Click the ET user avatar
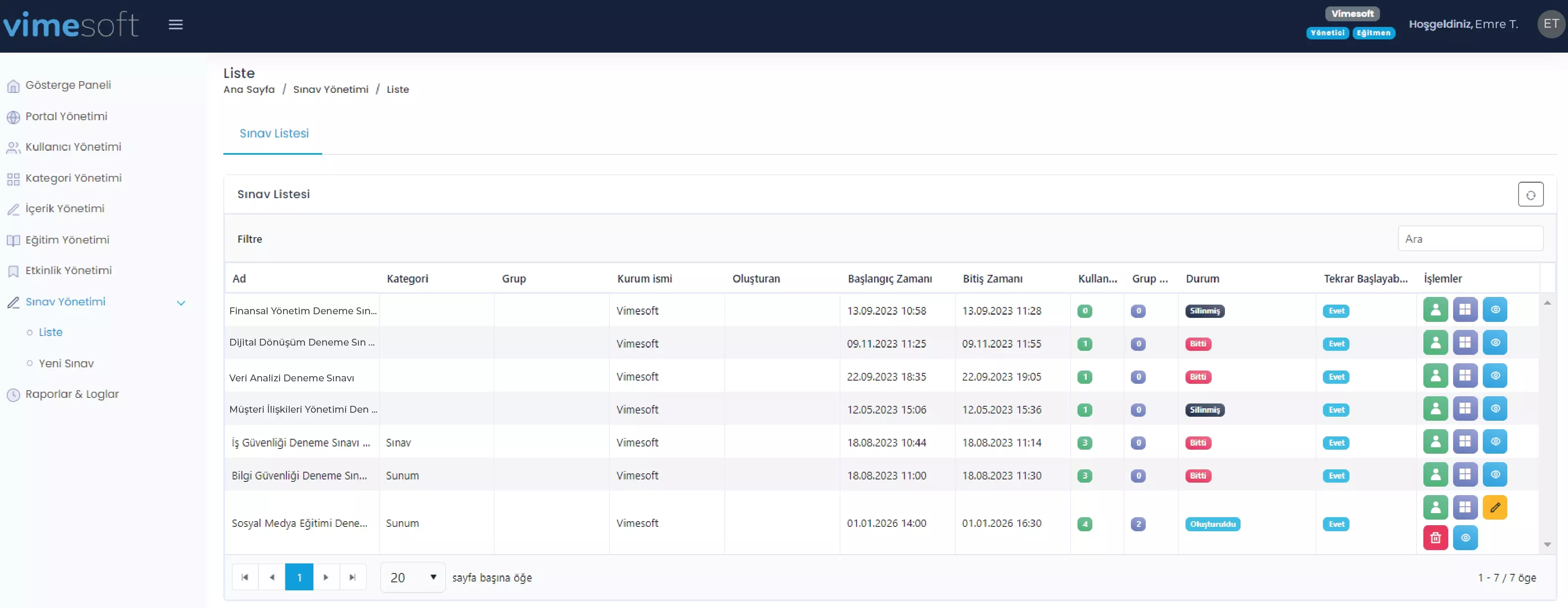Screen dimensions: 1568x608 [1550, 24]
